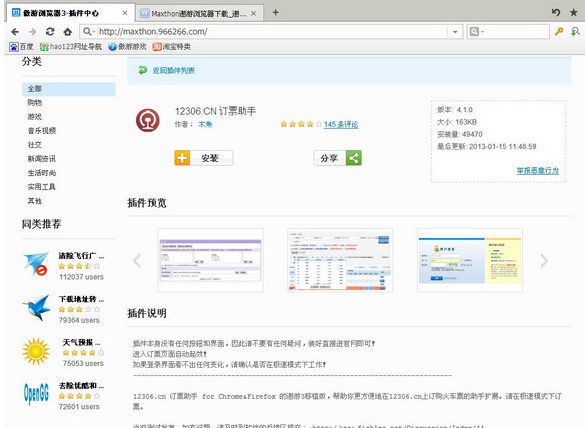Click the 安装量: 49470 text
This screenshot has width=585, height=428.
tap(460, 134)
